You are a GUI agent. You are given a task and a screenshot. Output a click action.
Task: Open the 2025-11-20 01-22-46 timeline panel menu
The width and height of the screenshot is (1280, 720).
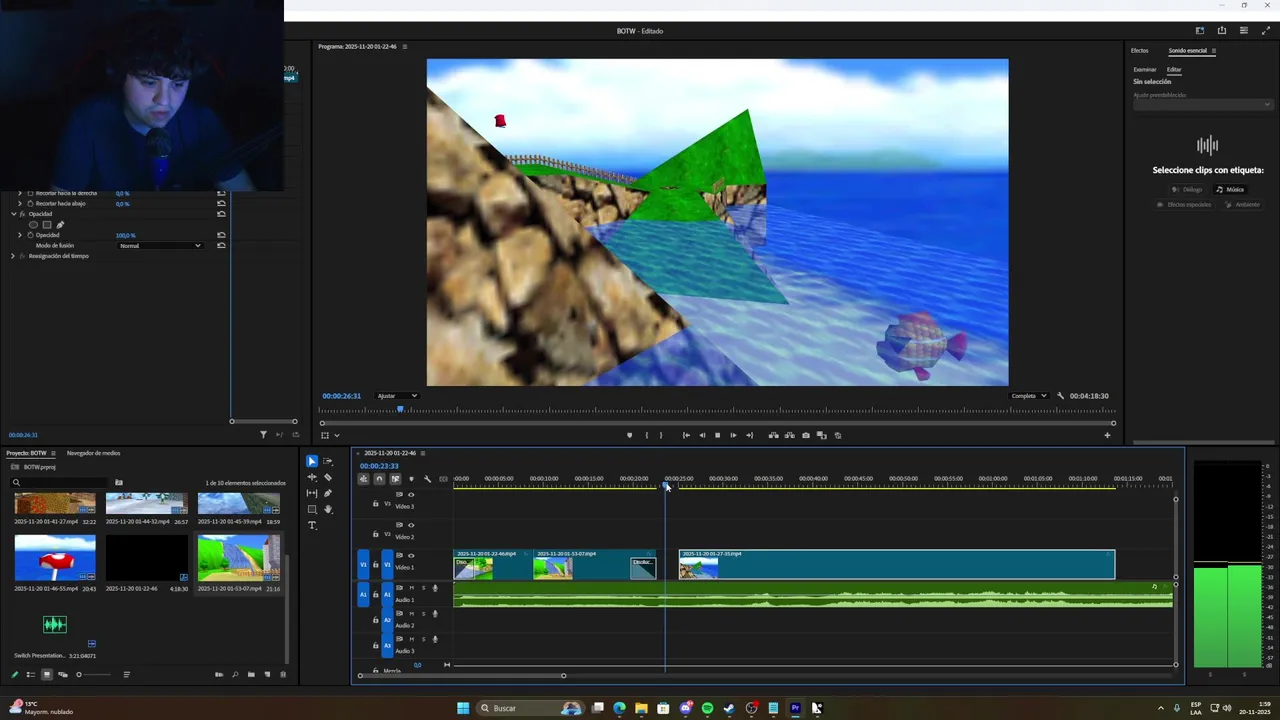423,453
